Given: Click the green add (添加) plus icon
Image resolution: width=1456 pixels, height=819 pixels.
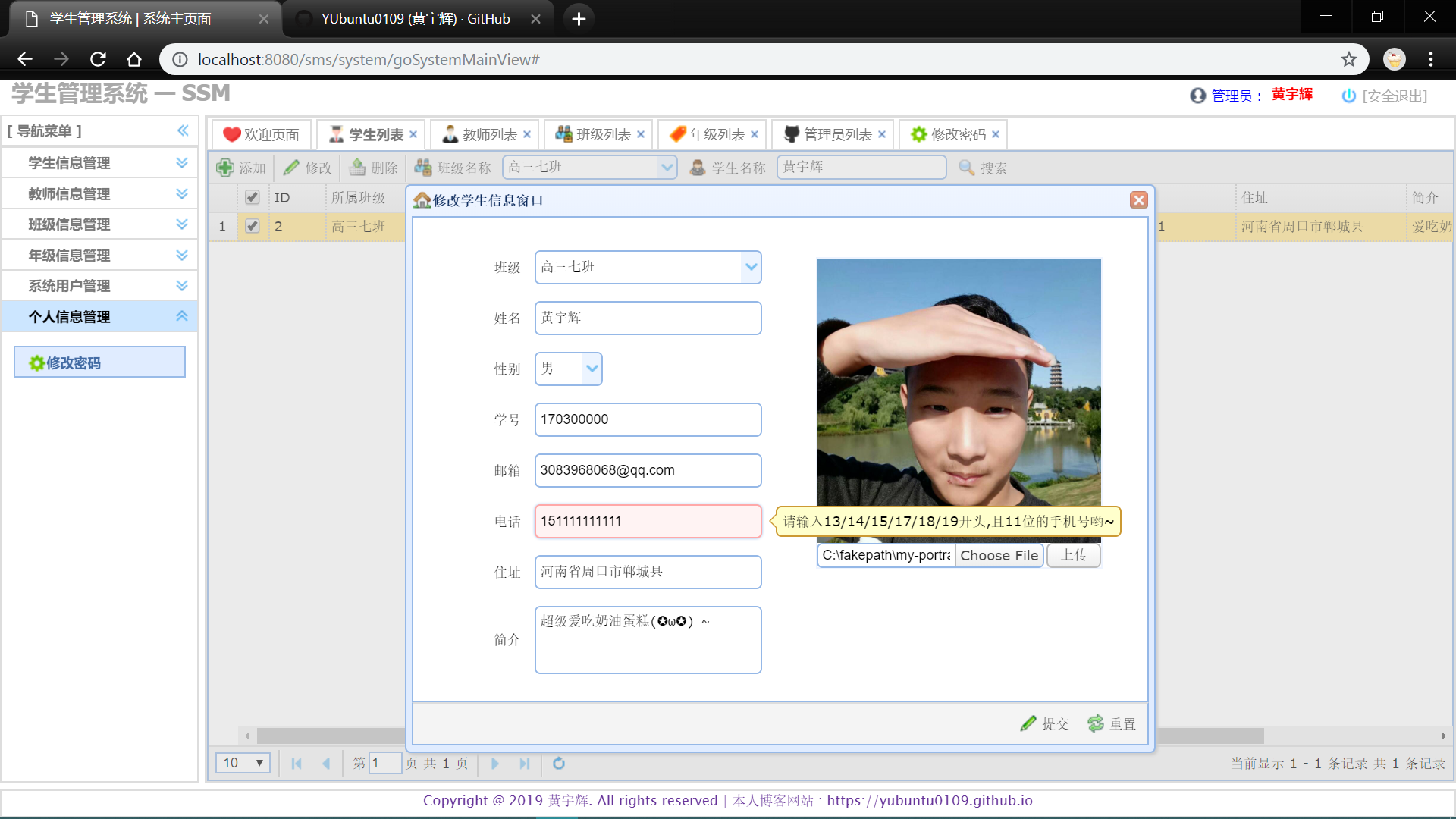Looking at the screenshot, I should [x=225, y=168].
